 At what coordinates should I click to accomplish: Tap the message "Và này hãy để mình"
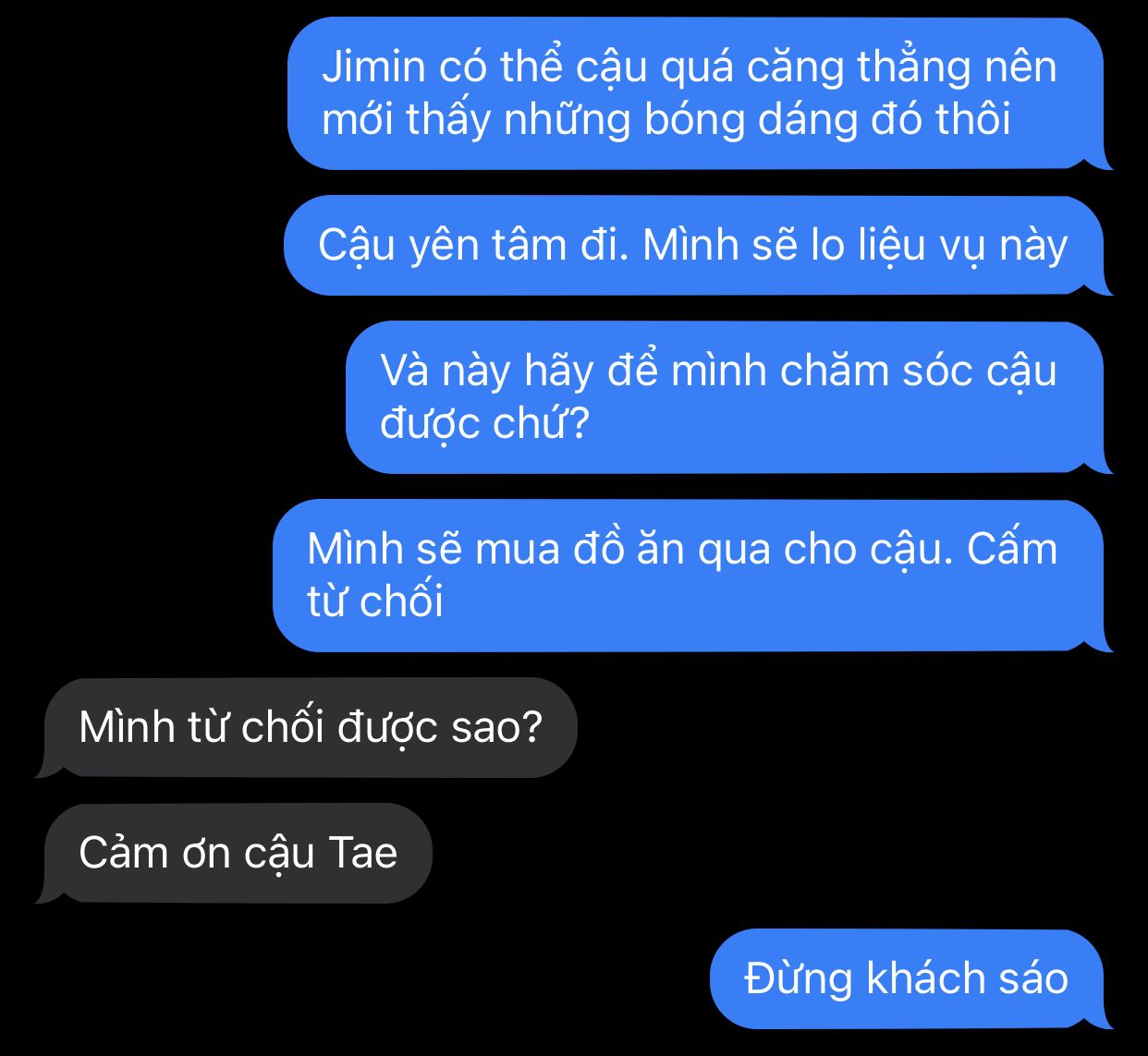click(x=725, y=397)
